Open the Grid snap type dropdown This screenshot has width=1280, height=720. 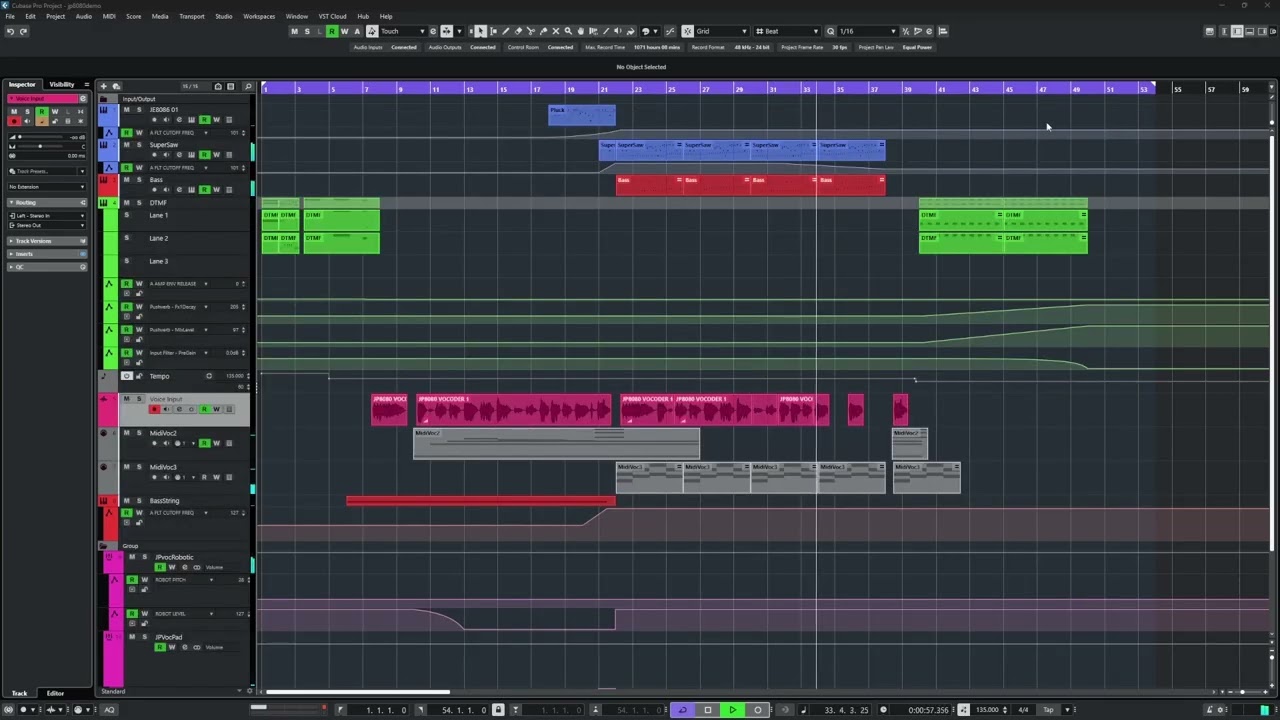click(x=721, y=31)
